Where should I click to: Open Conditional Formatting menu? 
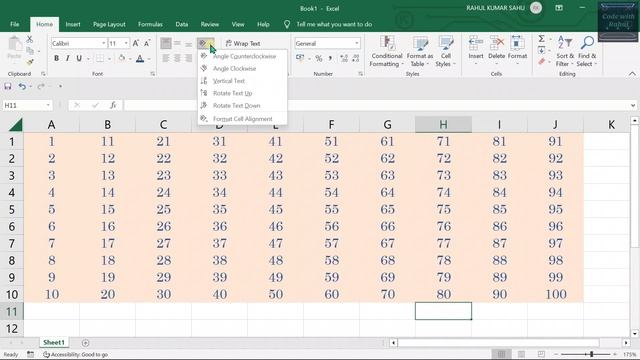pos(387,51)
